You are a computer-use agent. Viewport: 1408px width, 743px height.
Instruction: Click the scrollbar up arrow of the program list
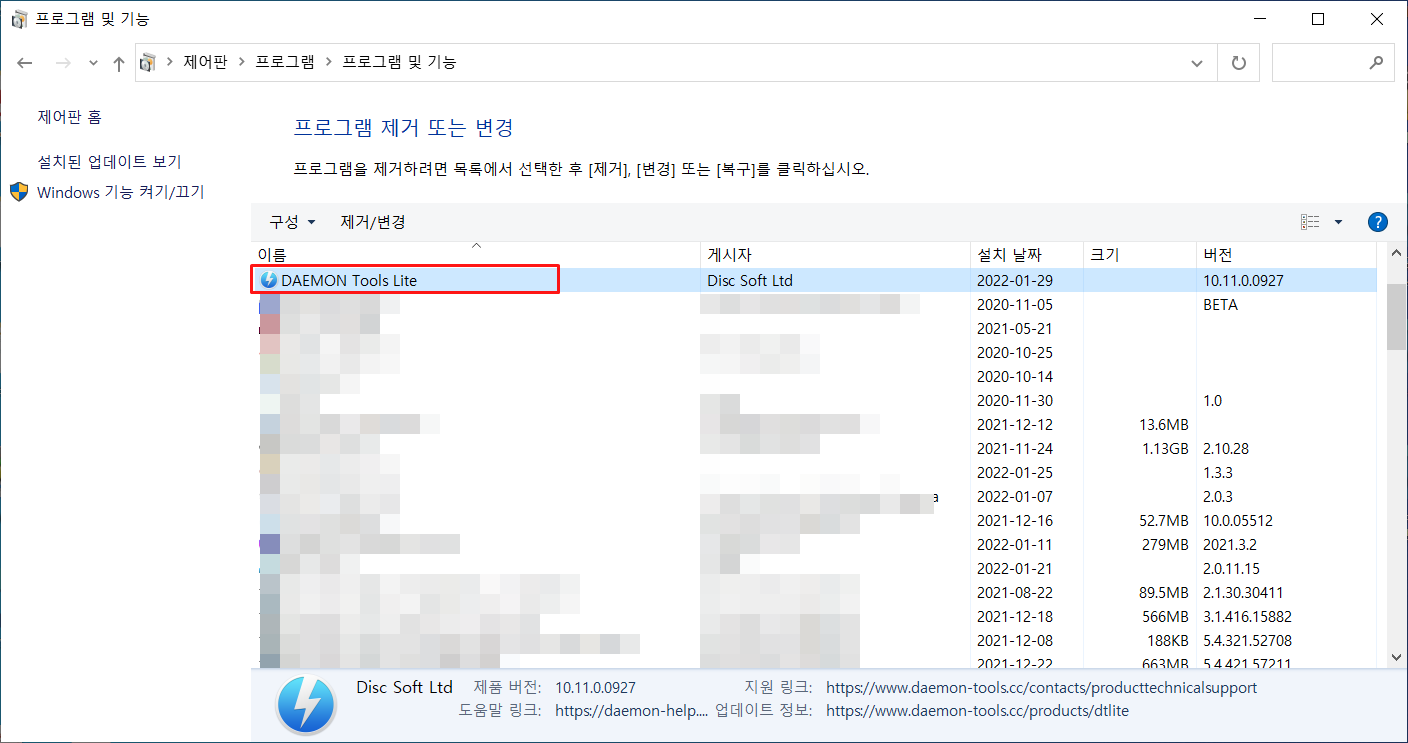(1396, 253)
